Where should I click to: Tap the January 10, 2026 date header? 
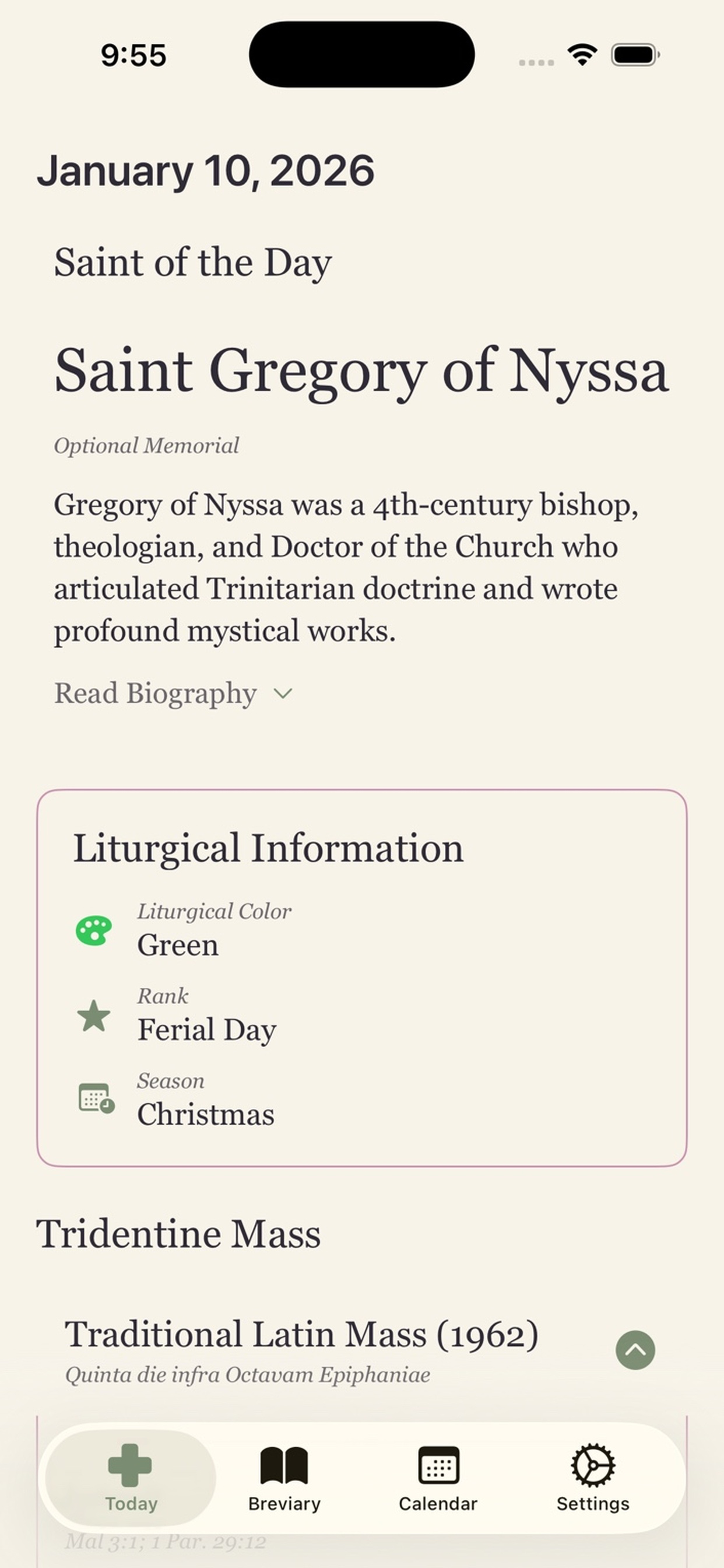(206, 170)
